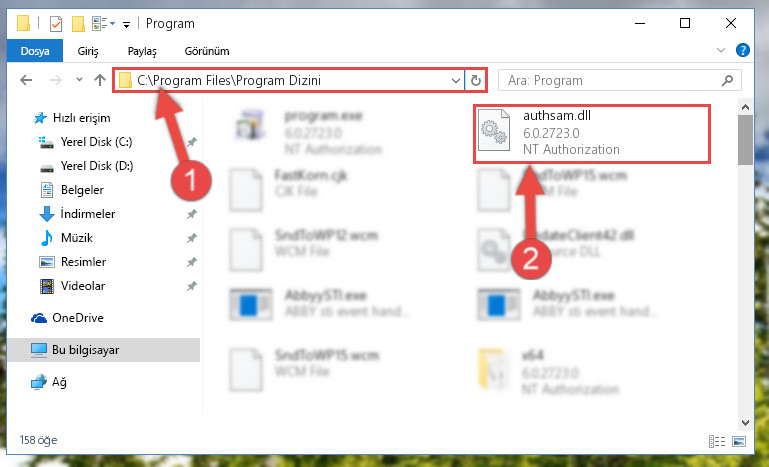769x467 pixels.
Task: Switch to large thumbnails view icon
Action: click(739, 441)
